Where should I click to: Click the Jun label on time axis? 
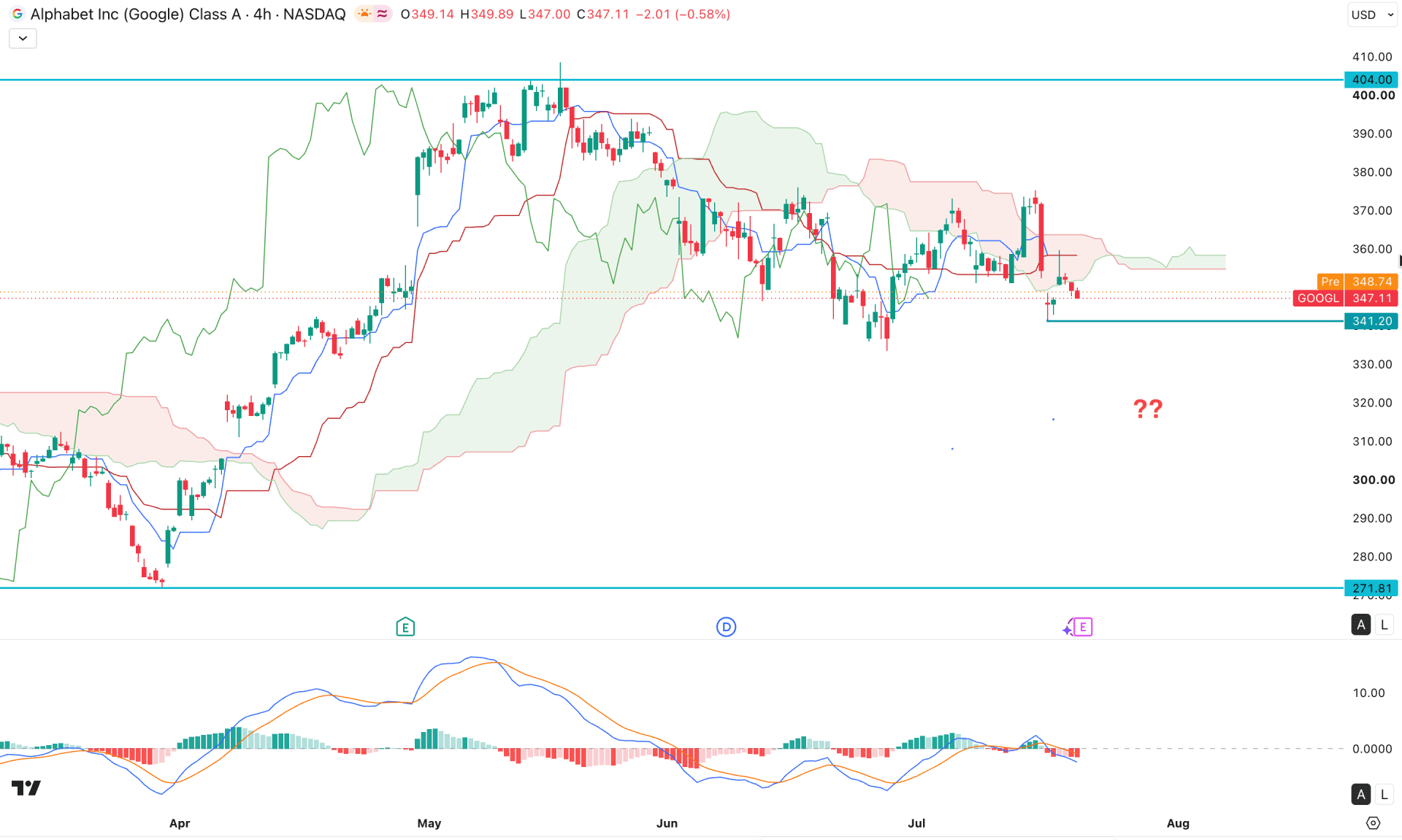[667, 823]
